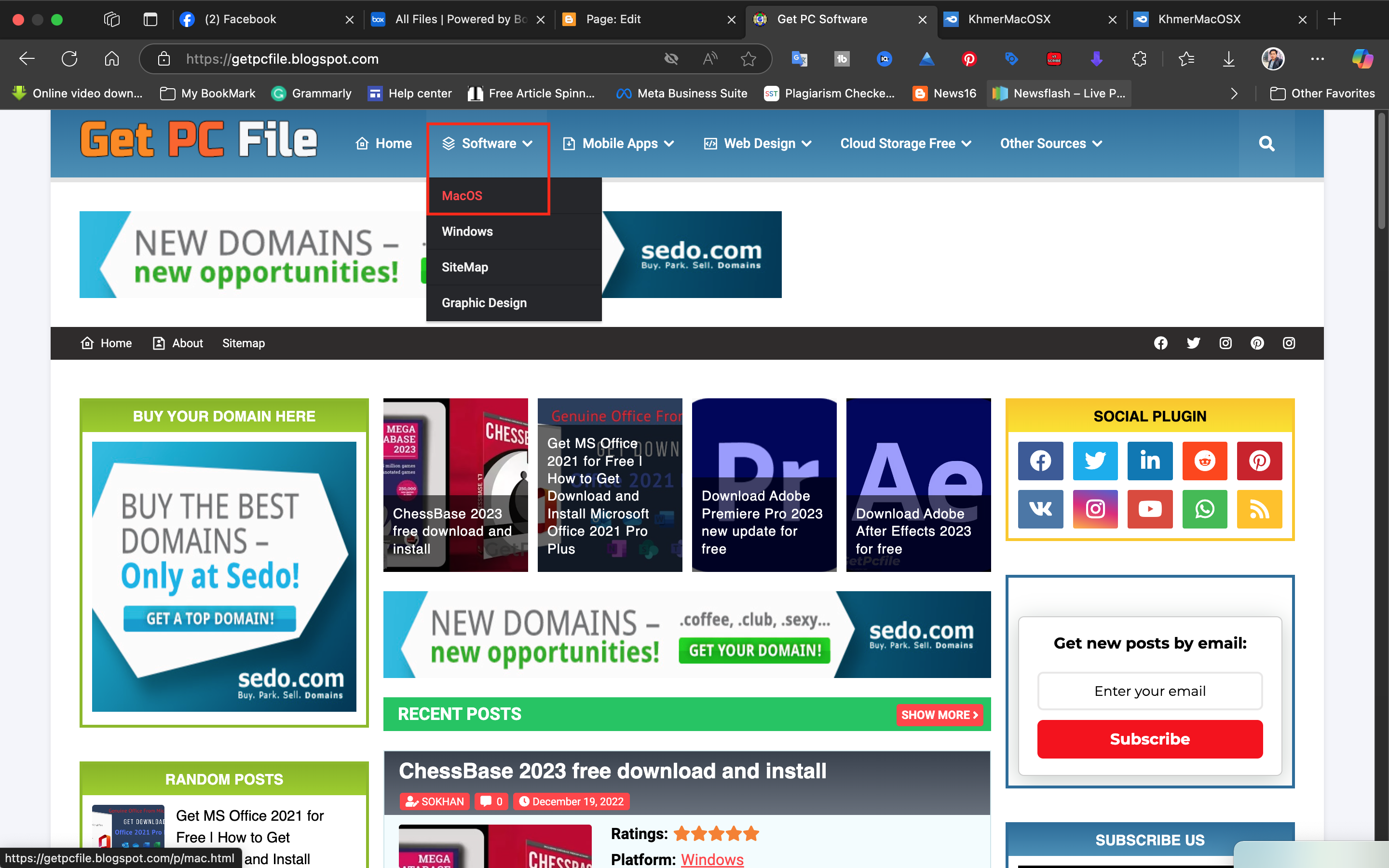1389x868 pixels.
Task: Switch to the Page: Edit tab
Action: (613, 19)
